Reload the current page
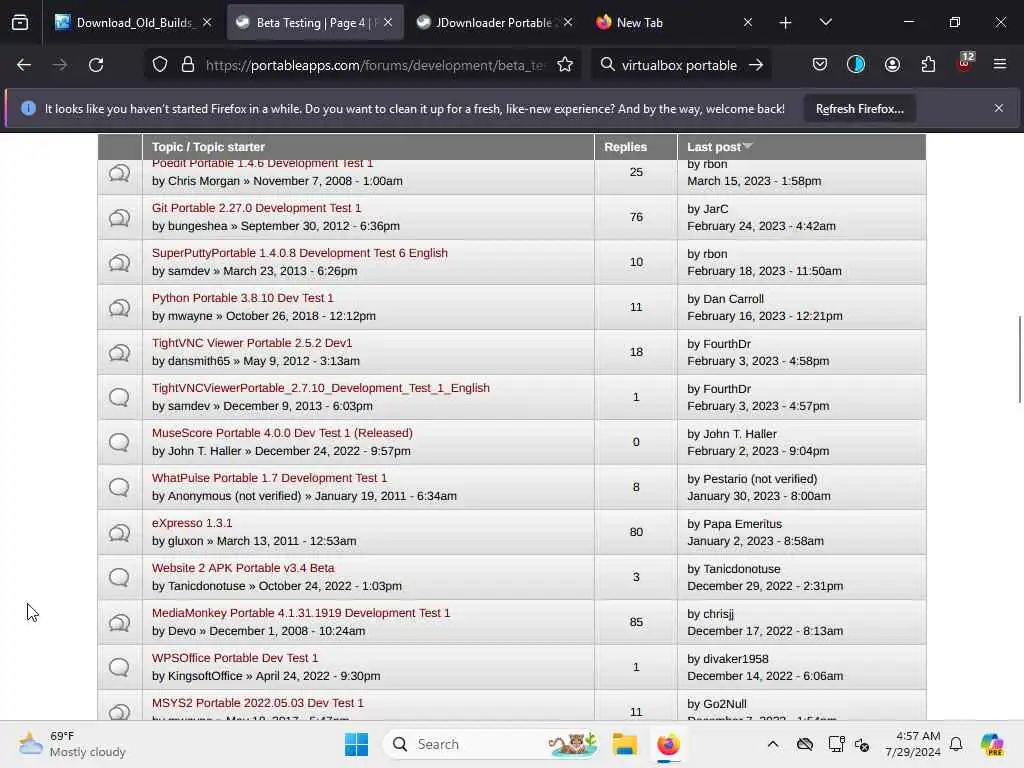 [x=96, y=65]
